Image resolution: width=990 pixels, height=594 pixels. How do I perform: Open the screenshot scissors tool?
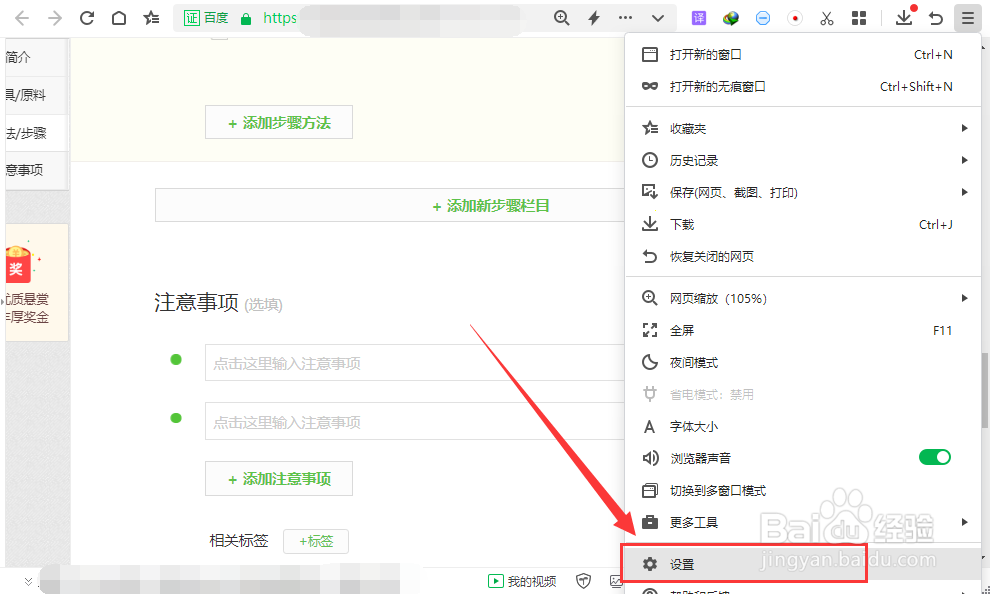click(x=827, y=17)
